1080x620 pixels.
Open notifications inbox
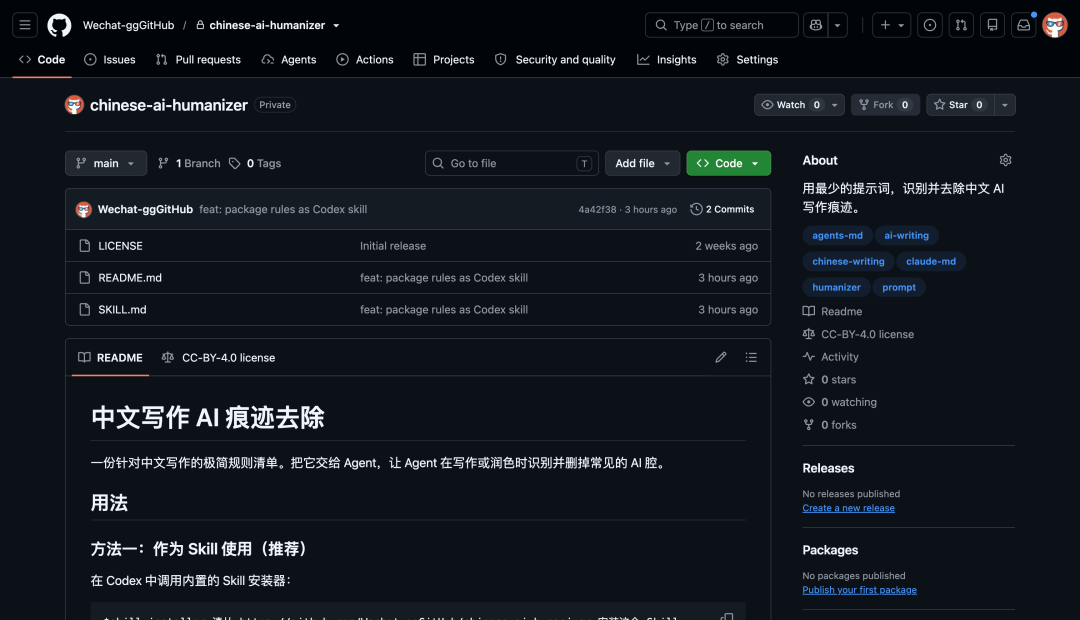(1024, 25)
